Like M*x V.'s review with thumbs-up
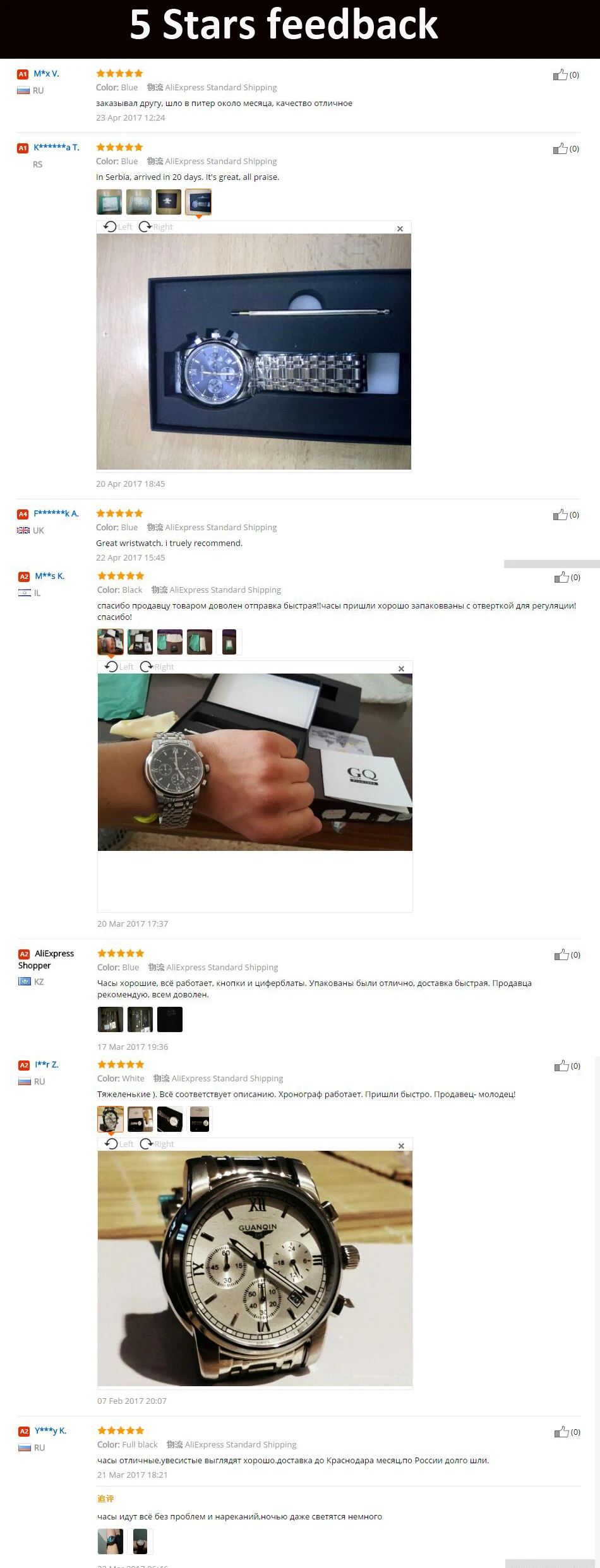 click(560, 75)
